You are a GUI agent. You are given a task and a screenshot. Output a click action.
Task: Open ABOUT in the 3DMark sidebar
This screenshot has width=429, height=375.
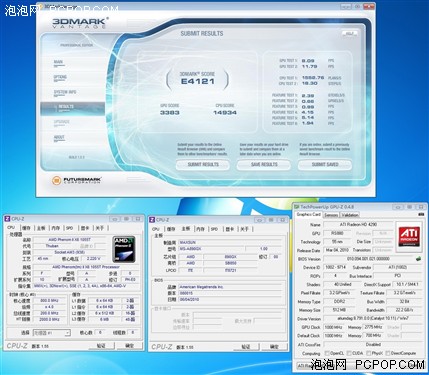point(59,137)
